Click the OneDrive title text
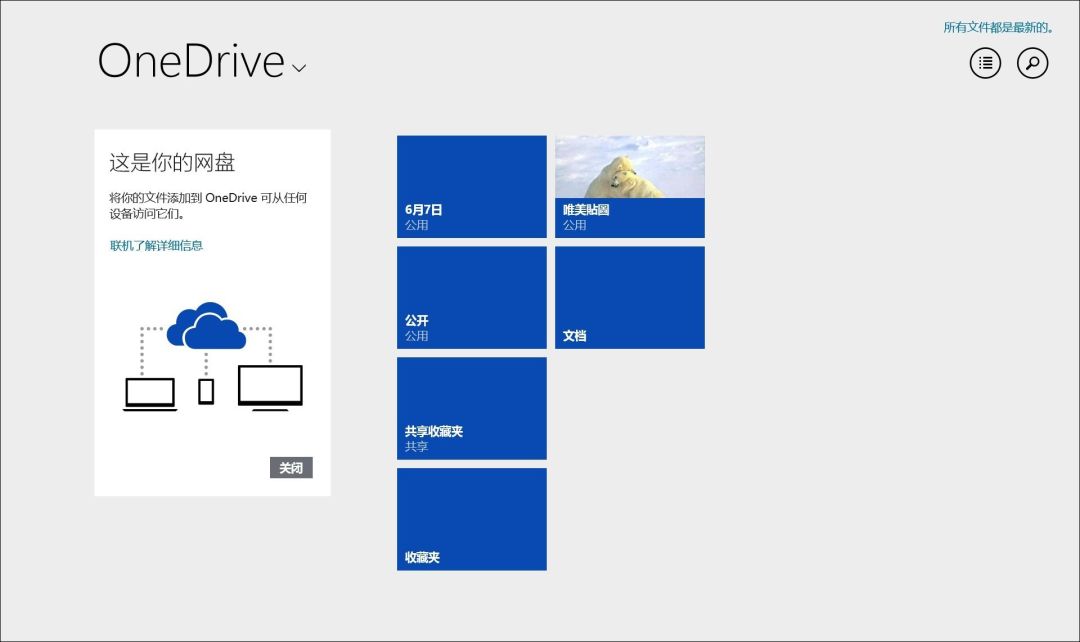Viewport: 1080px width, 642px height. coord(191,61)
